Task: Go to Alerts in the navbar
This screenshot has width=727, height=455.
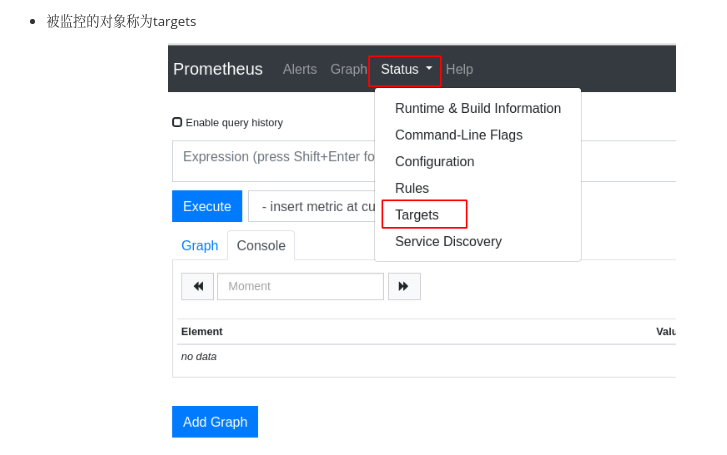Action: point(300,69)
